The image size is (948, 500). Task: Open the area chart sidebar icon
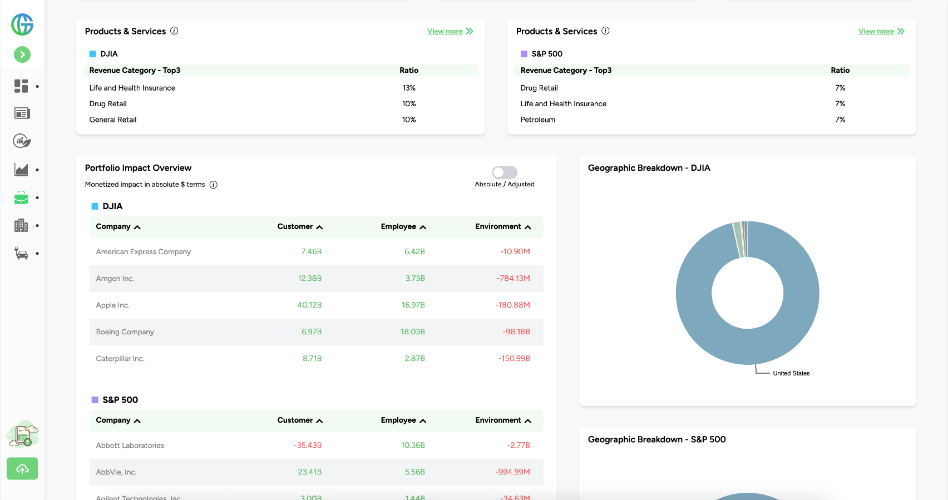tap(21, 169)
